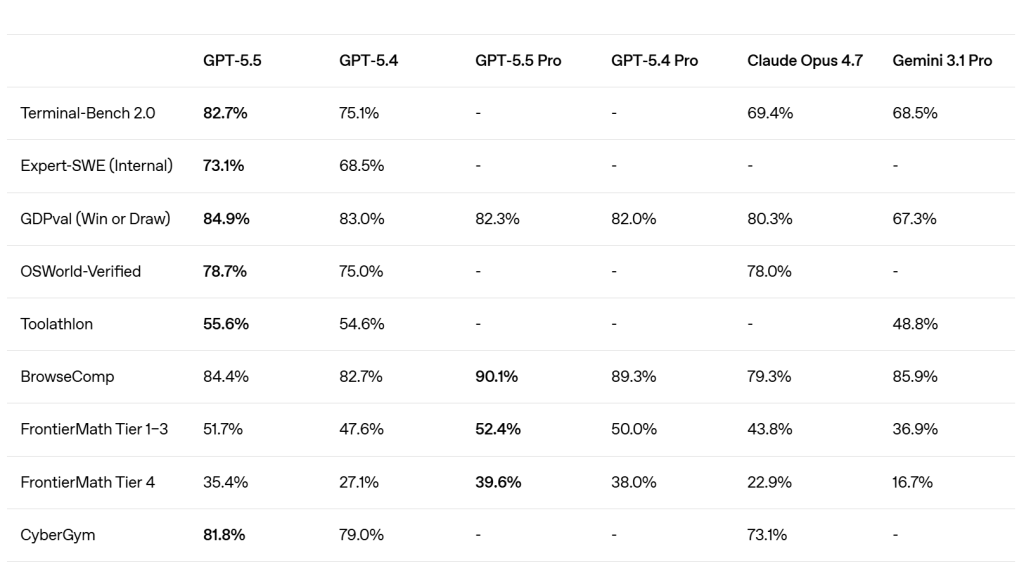
Task: Select the GPT-5.4 Pro column header
Action: [x=654, y=61]
